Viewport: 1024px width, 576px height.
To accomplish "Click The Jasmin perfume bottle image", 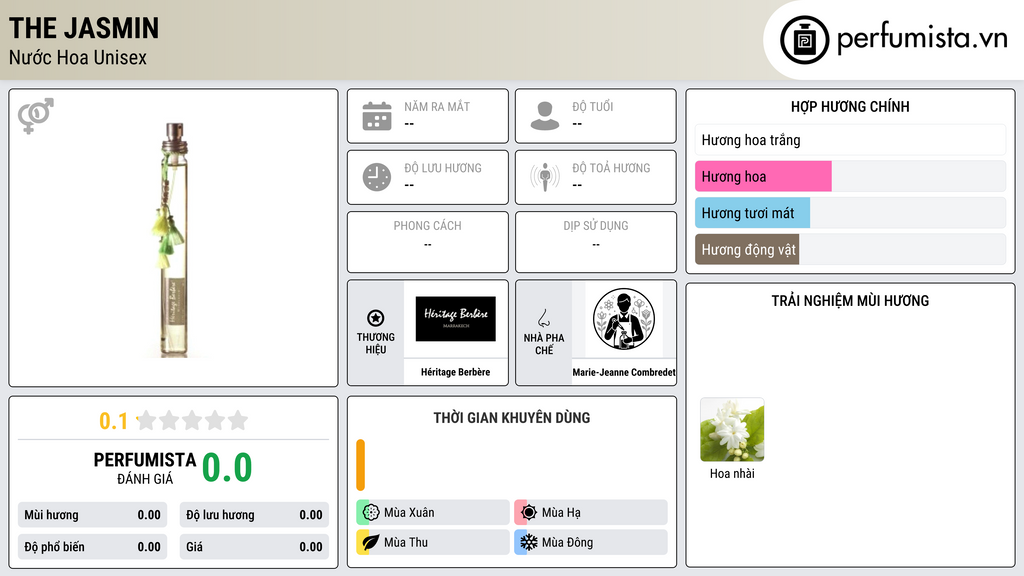I will (x=173, y=240).
